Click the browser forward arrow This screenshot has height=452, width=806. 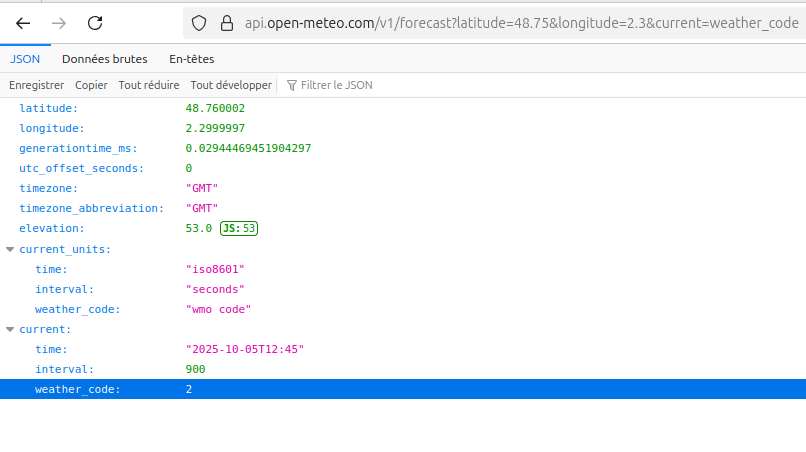(59, 23)
